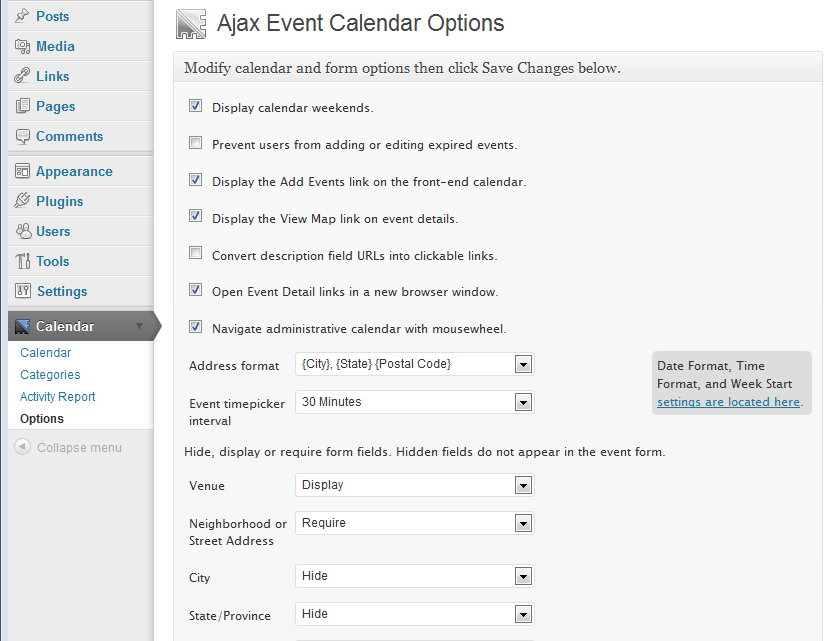This screenshot has width=827, height=641.
Task: Collapse the Calendar menu arrow
Action: pyautogui.click(x=140, y=326)
